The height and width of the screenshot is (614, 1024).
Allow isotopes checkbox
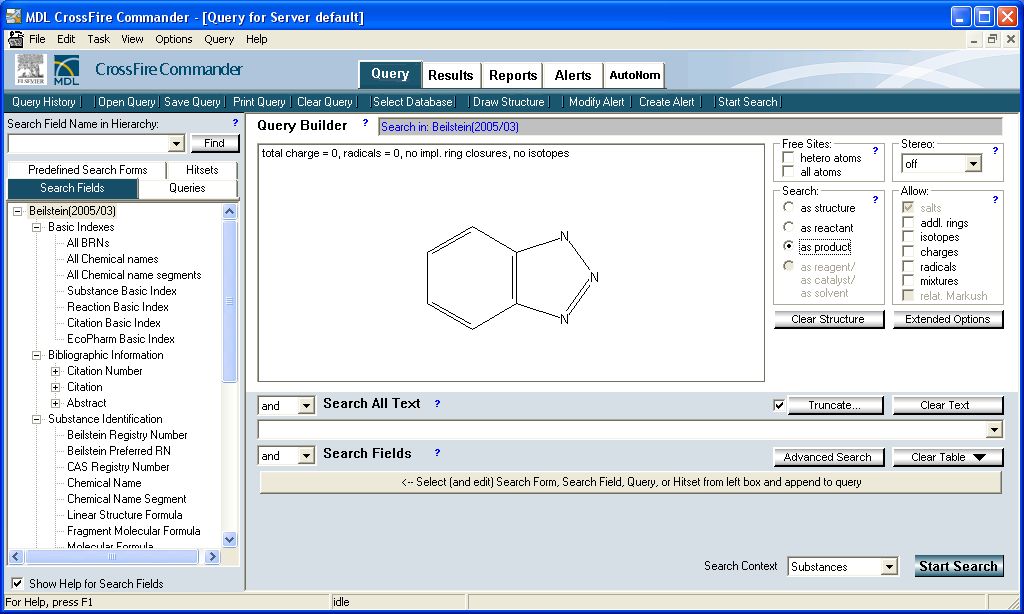pos(908,236)
